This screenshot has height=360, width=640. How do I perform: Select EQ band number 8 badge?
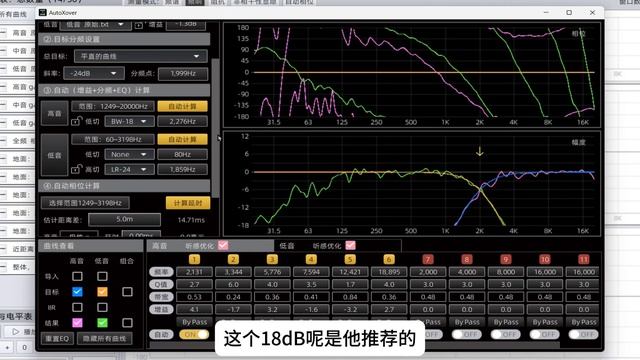467,260
